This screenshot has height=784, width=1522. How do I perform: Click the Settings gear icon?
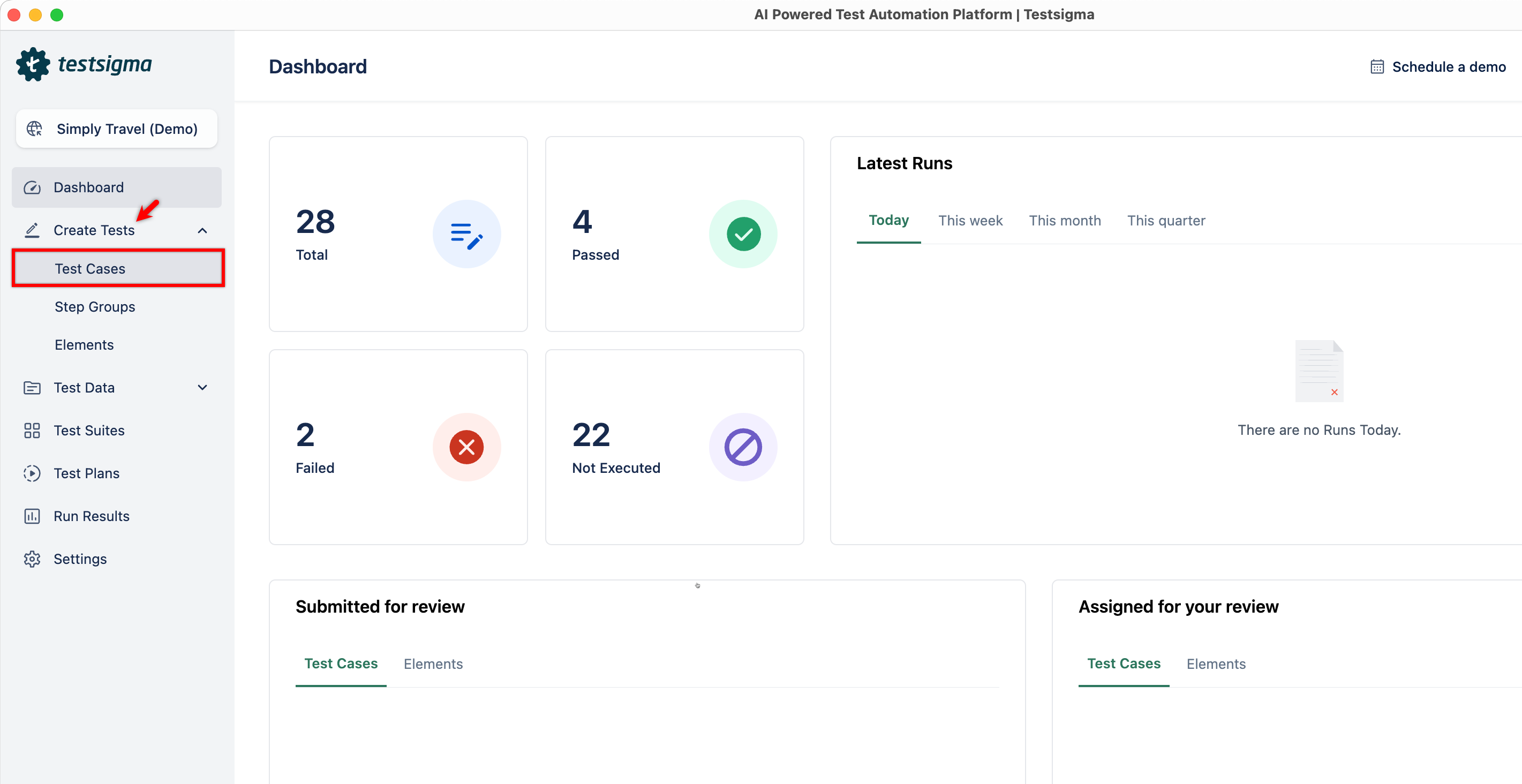pos(32,559)
